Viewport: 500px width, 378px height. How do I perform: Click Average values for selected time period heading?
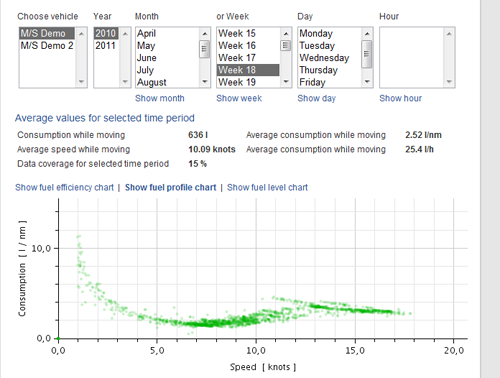click(105, 118)
